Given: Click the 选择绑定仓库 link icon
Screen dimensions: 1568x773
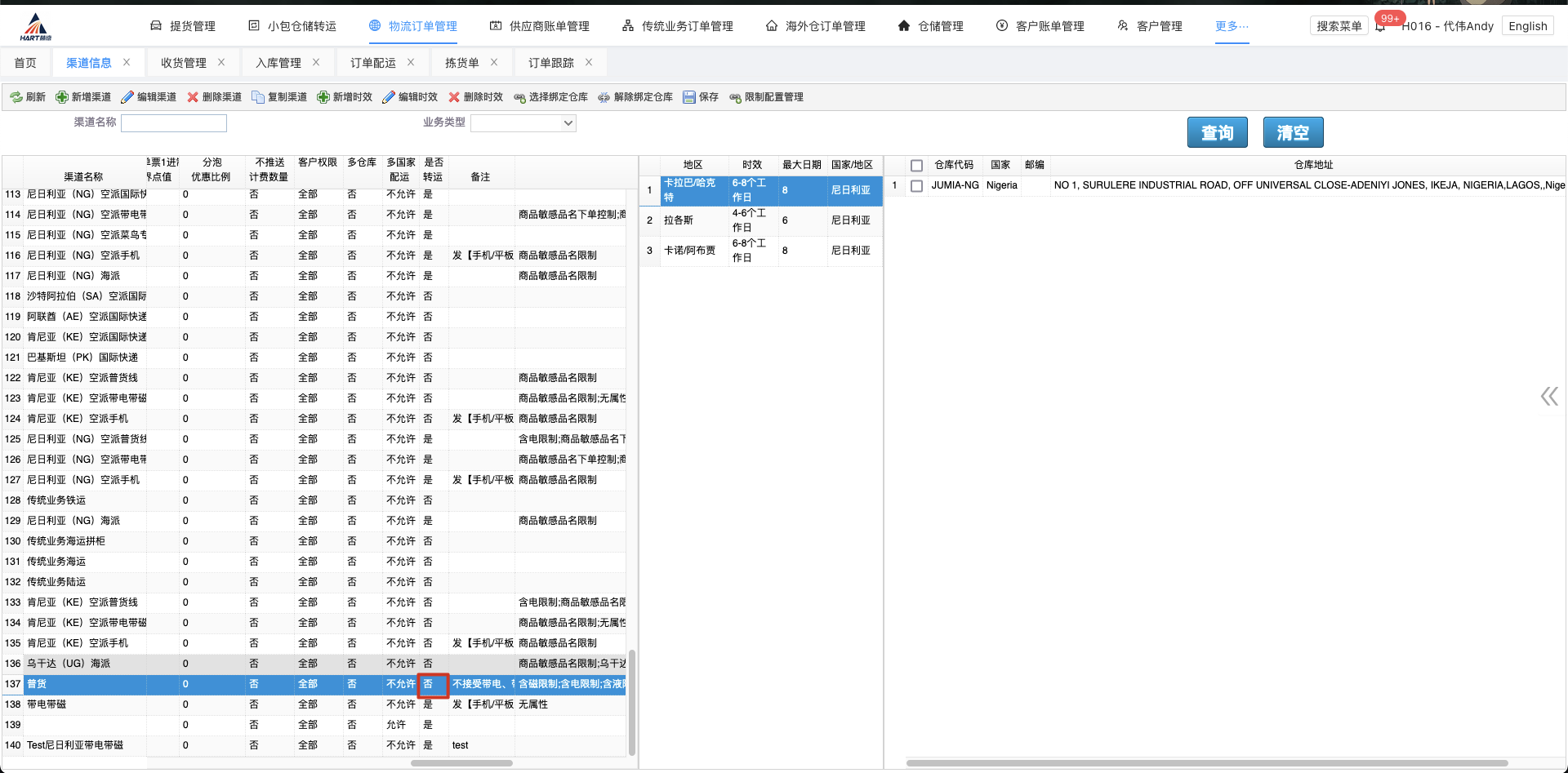Looking at the screenshot, I should (x=519, y=97).
